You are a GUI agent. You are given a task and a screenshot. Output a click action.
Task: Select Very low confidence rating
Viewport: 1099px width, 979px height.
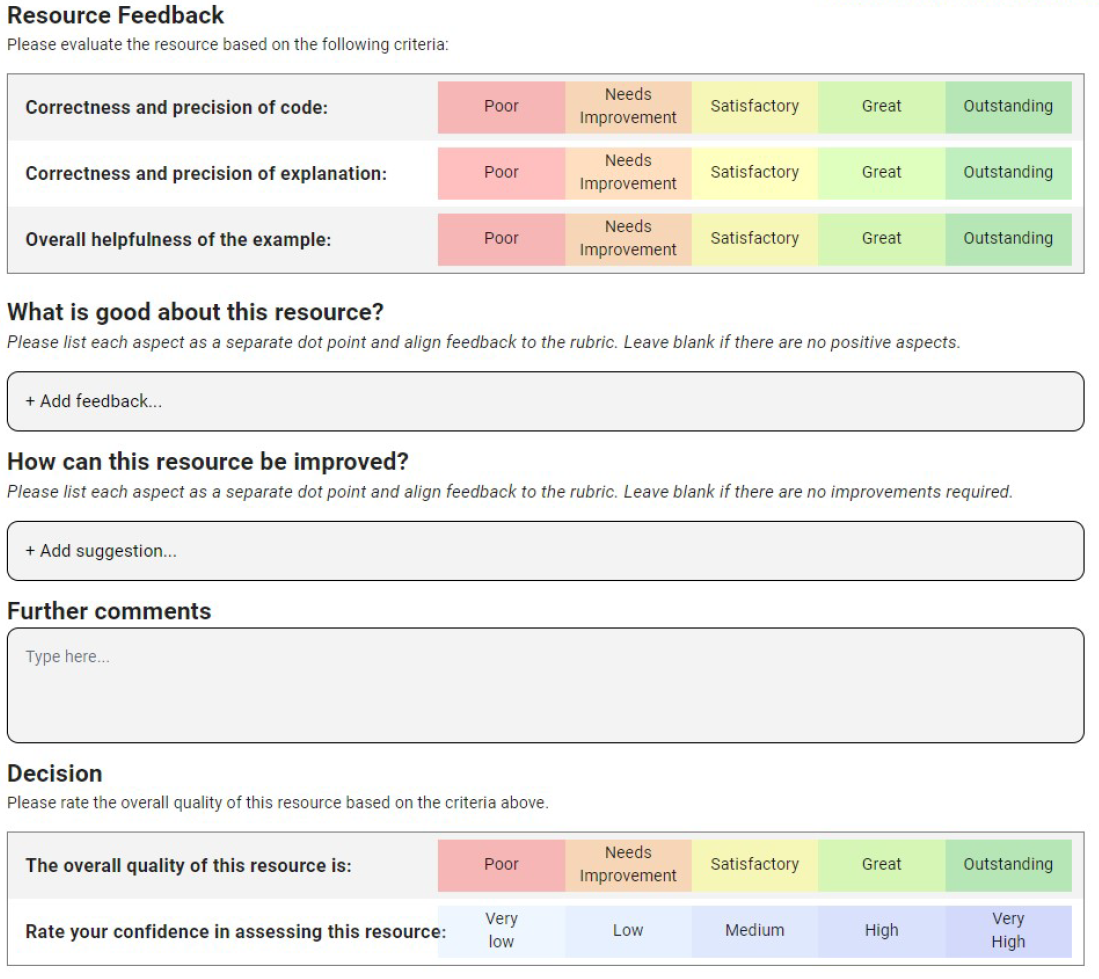click(501, 931)
